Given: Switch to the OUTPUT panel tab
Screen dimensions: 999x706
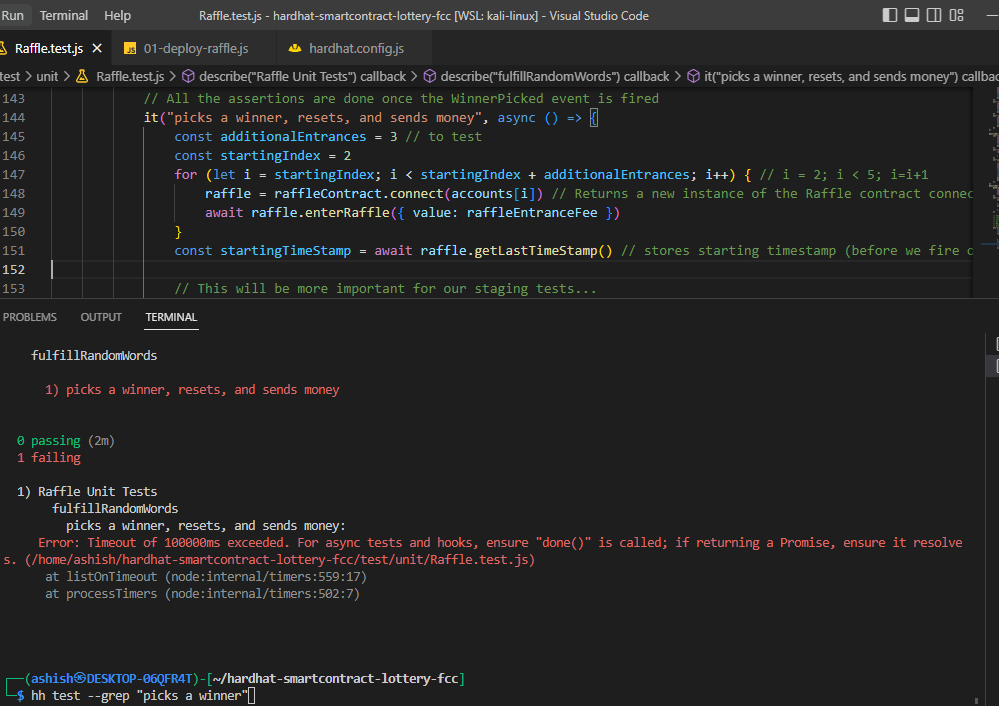Looking at the screenshot, I should 101,317.
